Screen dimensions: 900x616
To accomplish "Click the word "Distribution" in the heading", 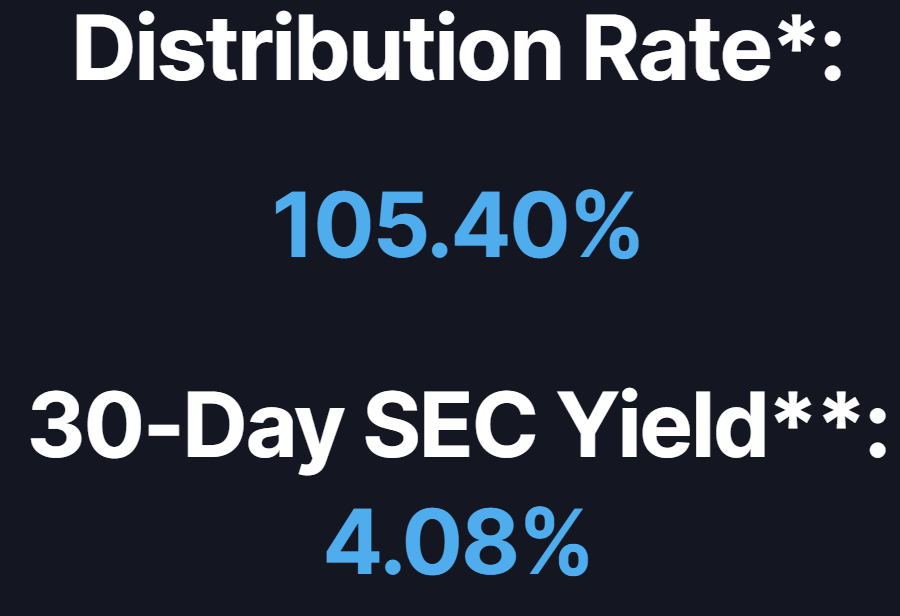I will (318, 50).
